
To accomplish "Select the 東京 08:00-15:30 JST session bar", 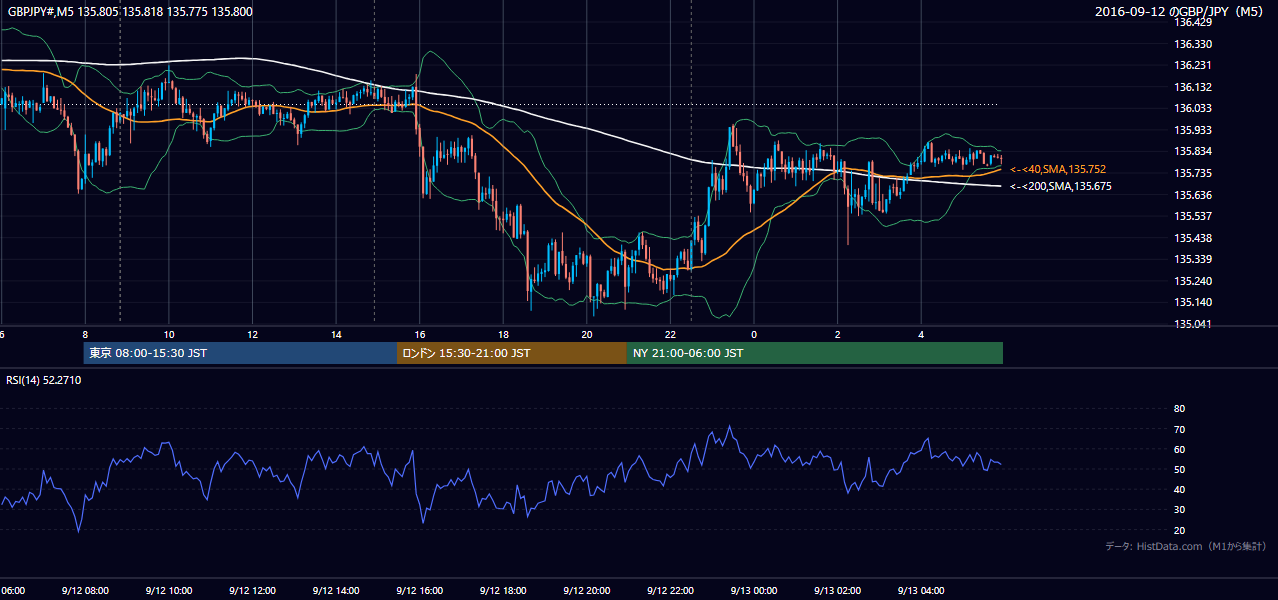I will pyautogui.click(x=240, y=353).
